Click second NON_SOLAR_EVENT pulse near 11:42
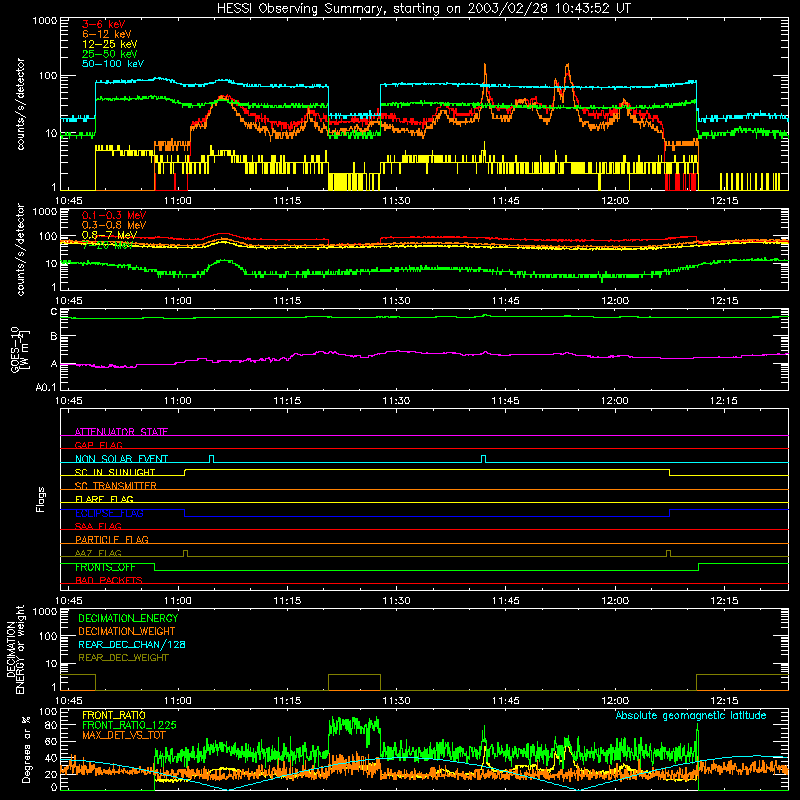This screenshot has width=800, height=800. coord(484,459)
